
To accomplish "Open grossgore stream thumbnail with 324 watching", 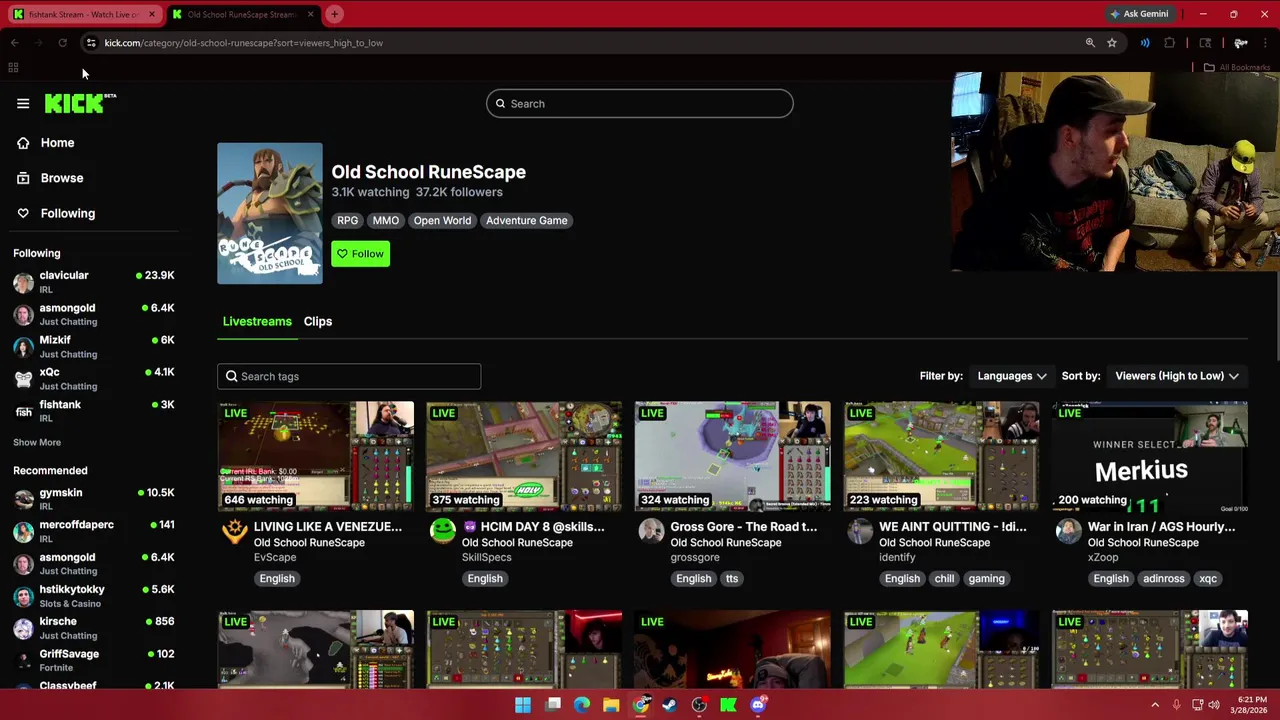I will [732, 456].
